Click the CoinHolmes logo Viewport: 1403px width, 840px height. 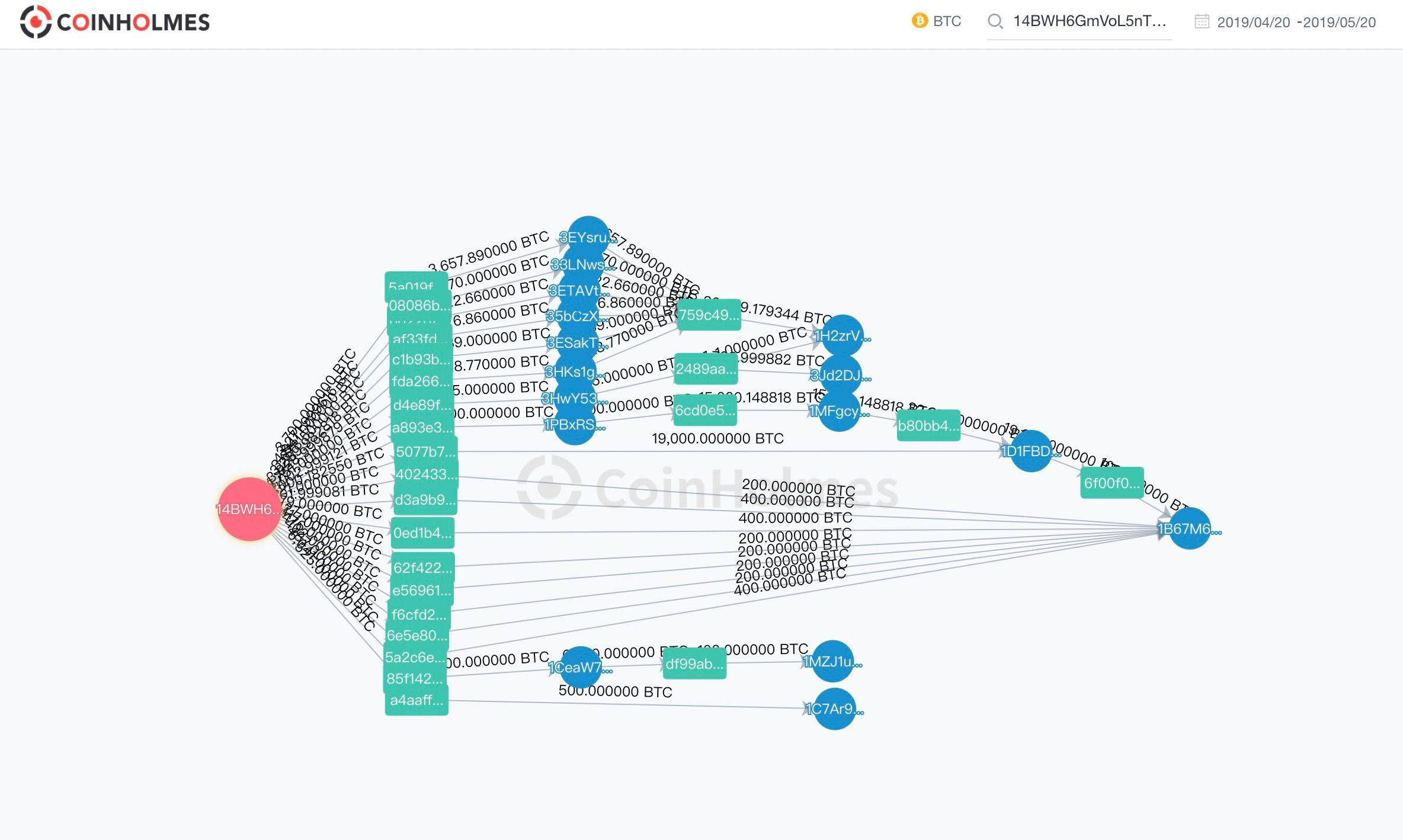115,23
